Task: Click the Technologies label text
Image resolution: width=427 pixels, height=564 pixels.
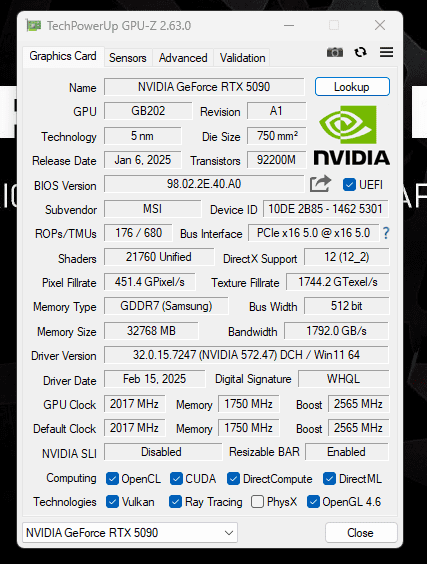Action: click(65, 502)
